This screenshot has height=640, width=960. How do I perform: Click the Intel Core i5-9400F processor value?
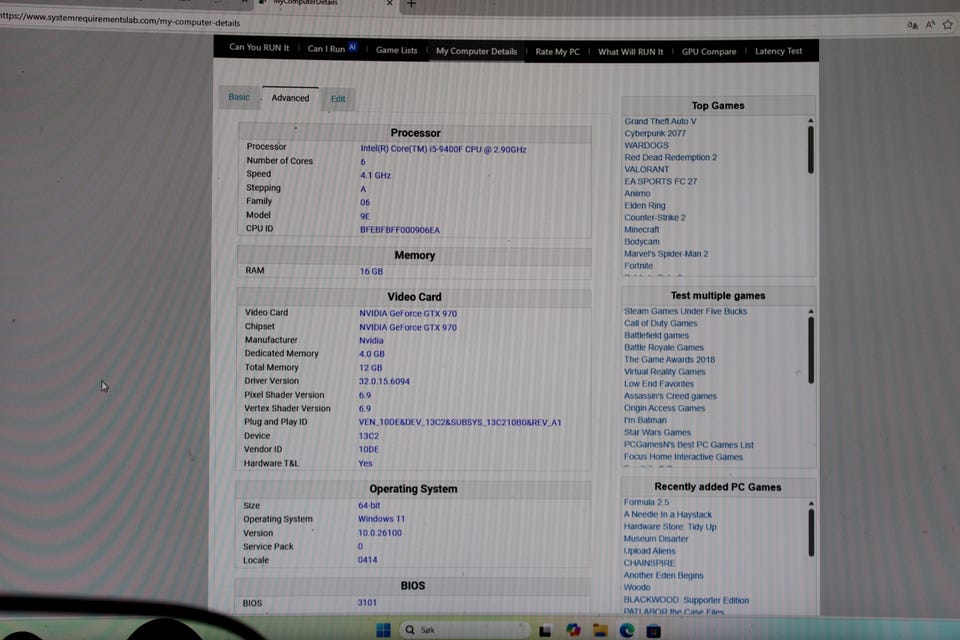[x=443, y=149]
